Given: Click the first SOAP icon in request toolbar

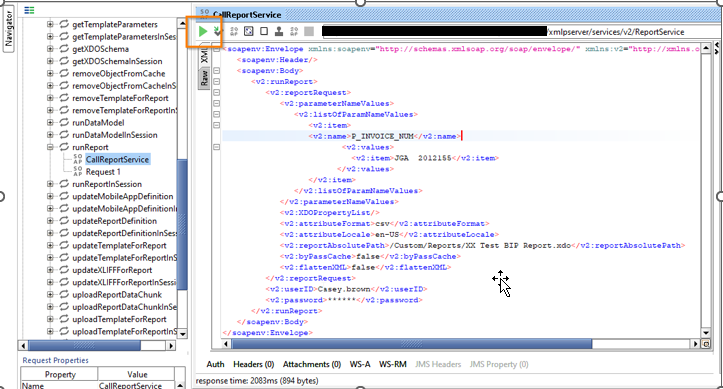Looking at the screenshot, I should [234, 31].
